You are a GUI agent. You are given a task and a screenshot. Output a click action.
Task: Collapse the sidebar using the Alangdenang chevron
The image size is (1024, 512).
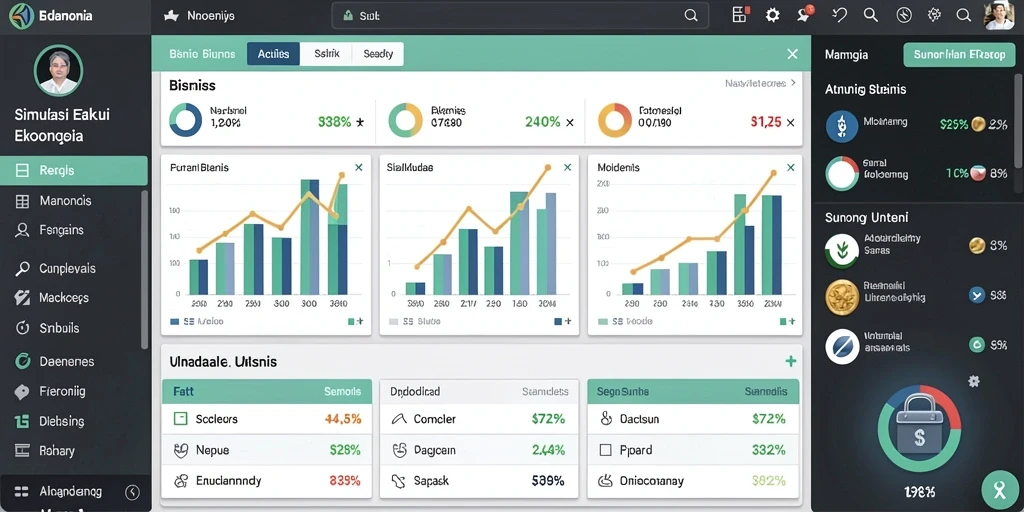(x=133, y=492)
